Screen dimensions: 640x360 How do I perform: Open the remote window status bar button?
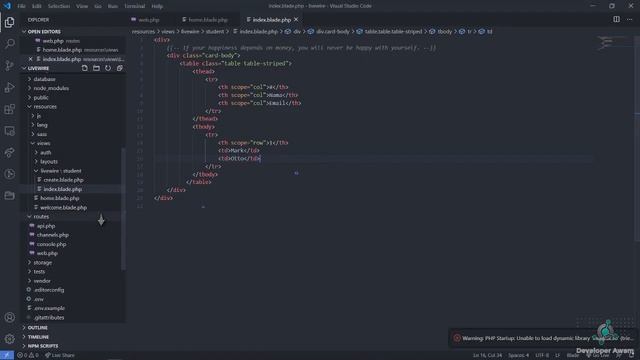coord(7,356)
